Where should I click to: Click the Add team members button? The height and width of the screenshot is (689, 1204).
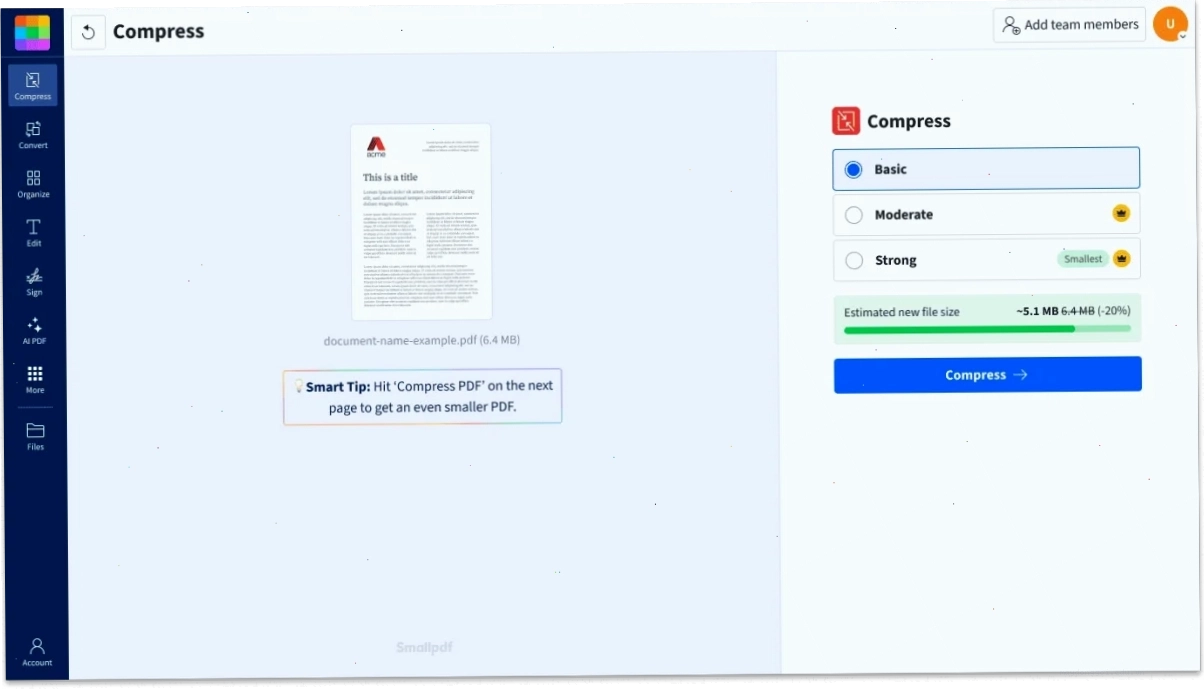click(1069, 25)
